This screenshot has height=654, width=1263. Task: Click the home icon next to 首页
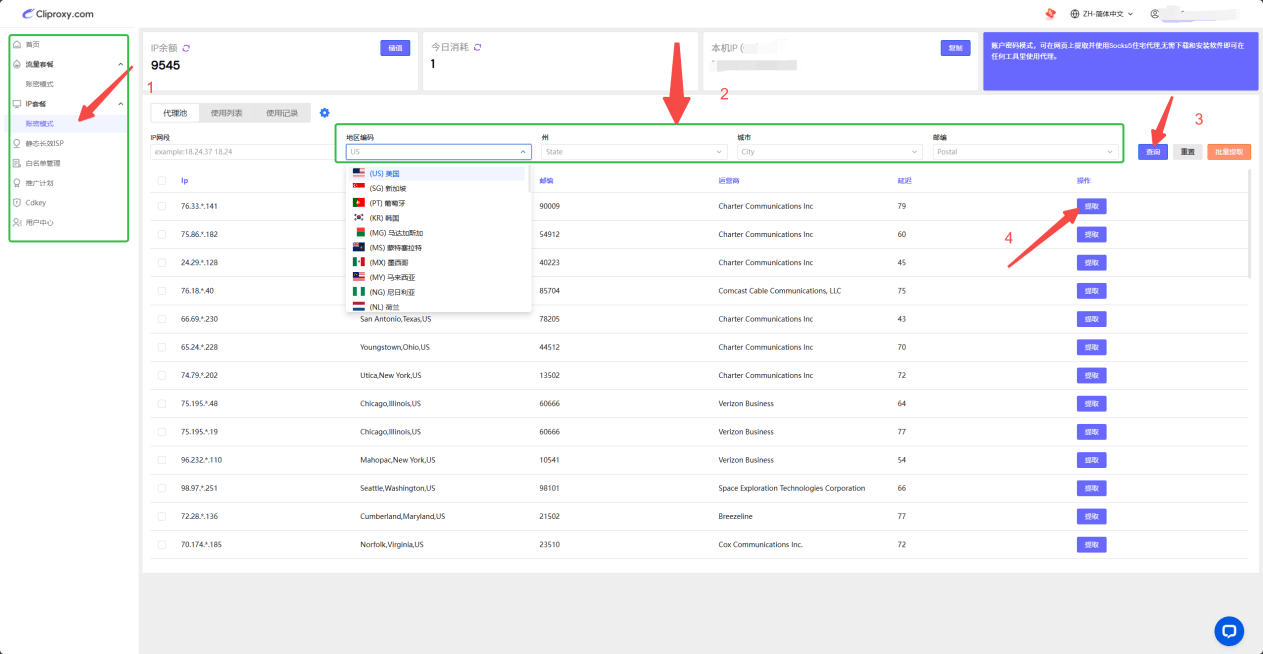(17, 45)
